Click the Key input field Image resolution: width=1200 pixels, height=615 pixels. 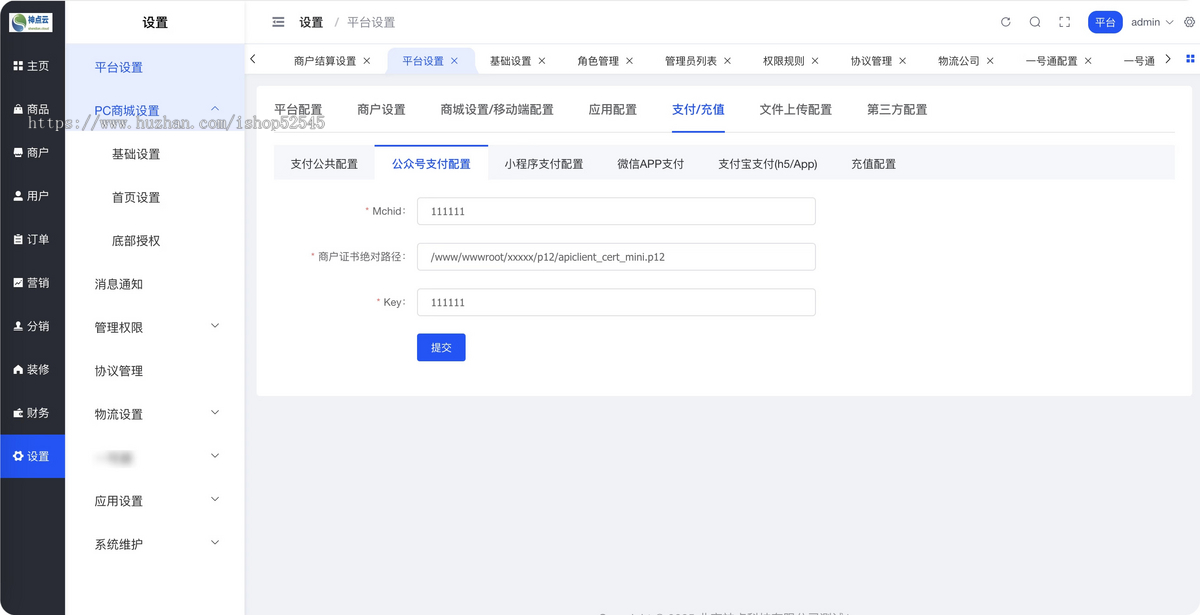click(x=616, y=302)
